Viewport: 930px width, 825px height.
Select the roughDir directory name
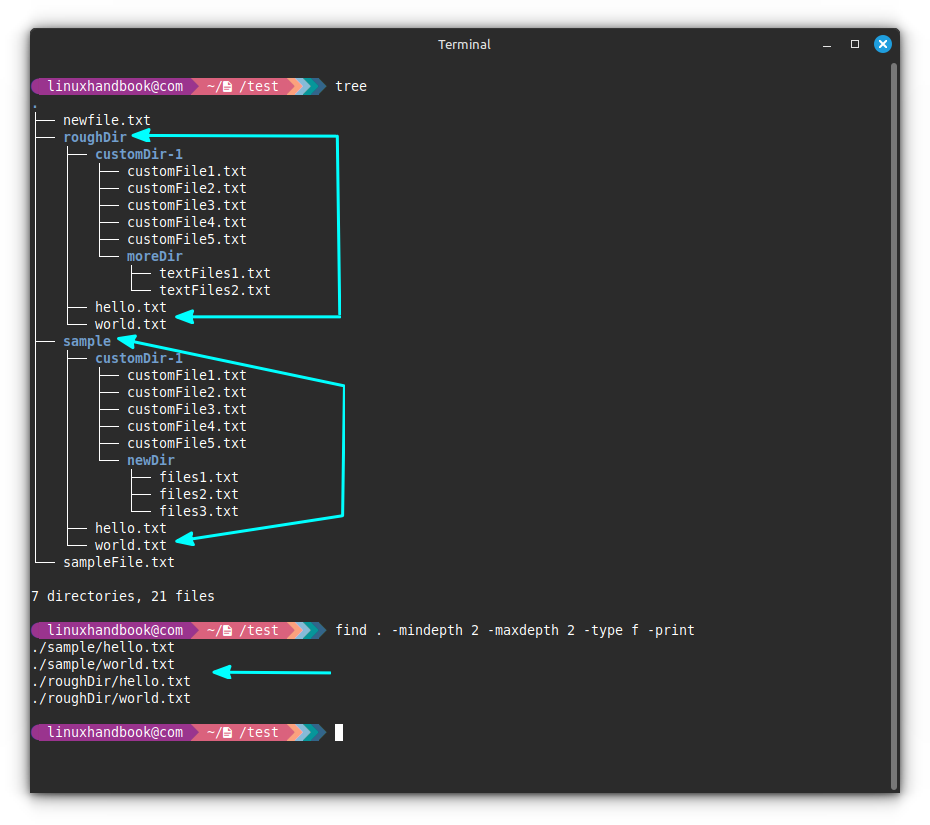click(94, 137)
